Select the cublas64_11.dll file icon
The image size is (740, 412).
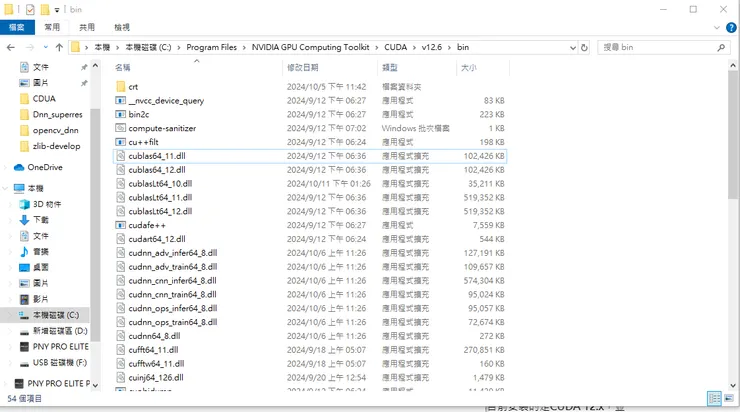click(x=120, y=156)
